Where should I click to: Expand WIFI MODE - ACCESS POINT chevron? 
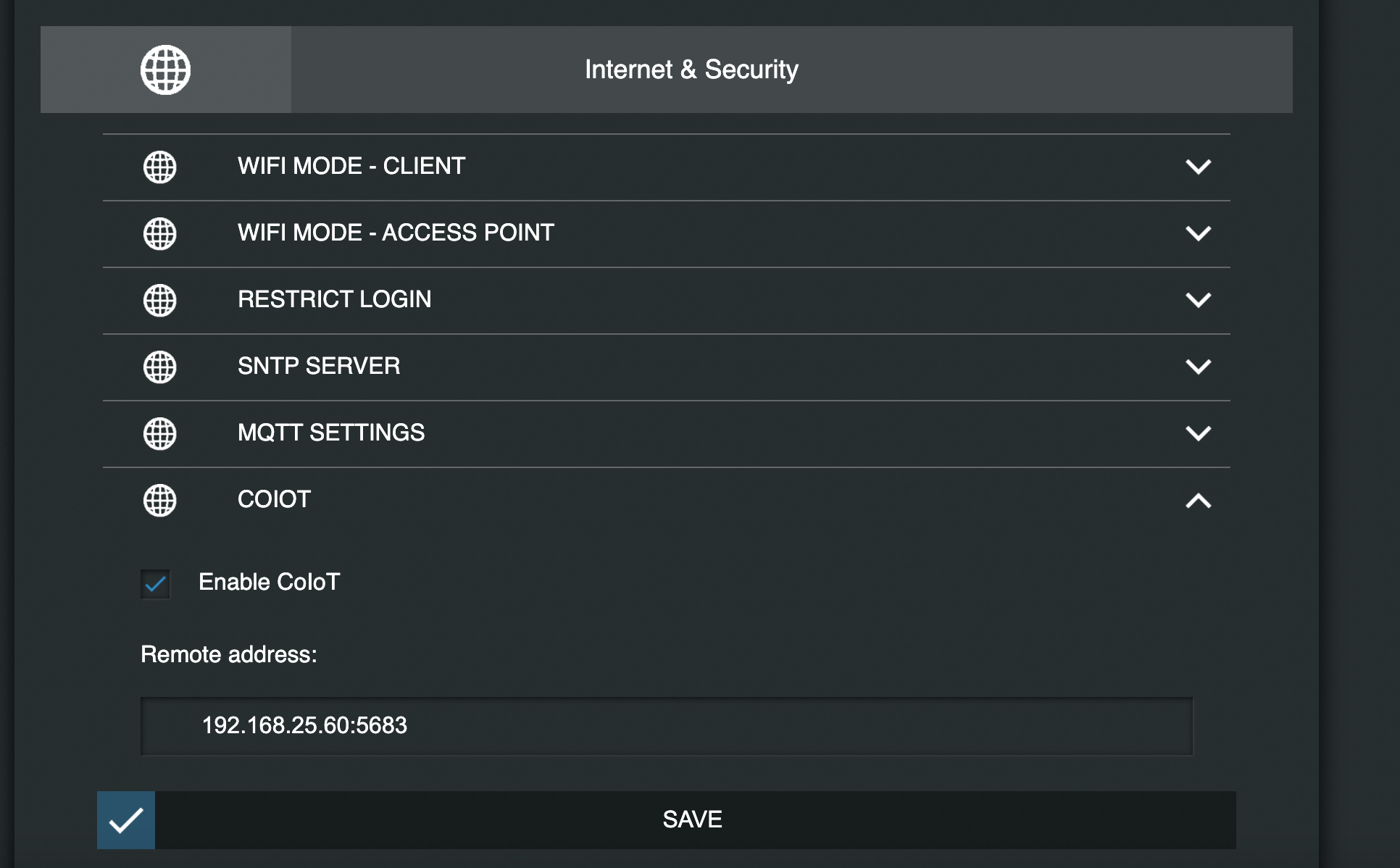[x=1198, y=233]
